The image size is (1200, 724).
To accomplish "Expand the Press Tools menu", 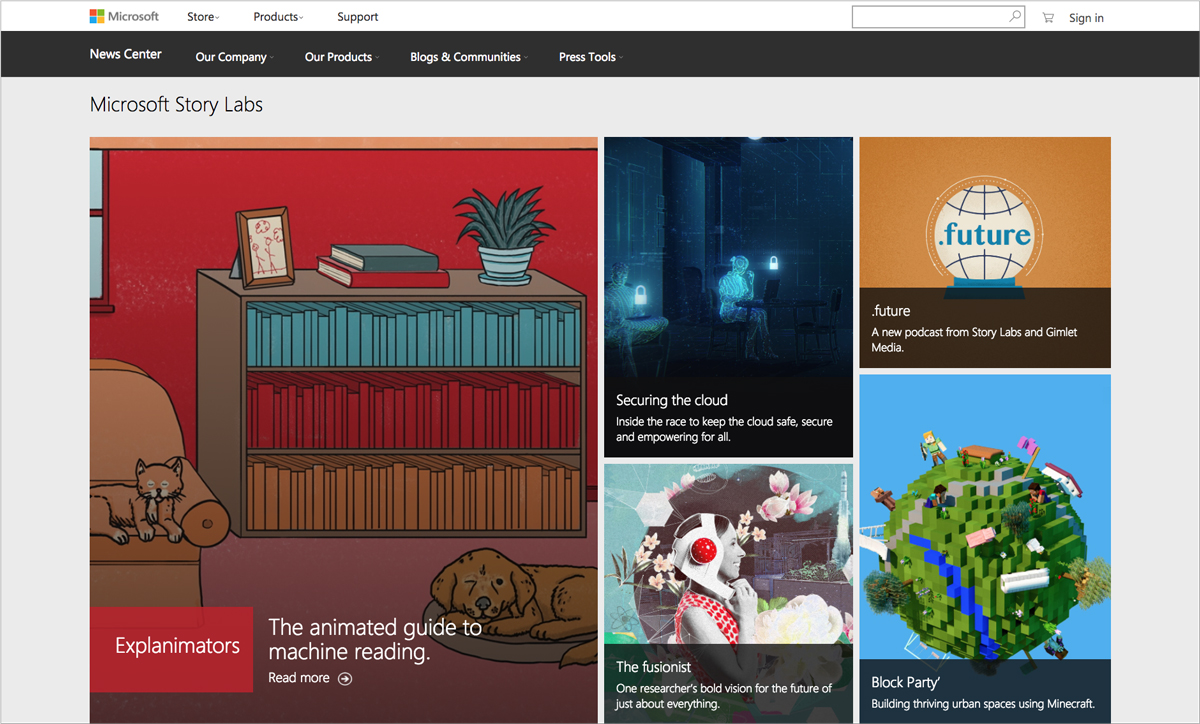I will 590,57.
